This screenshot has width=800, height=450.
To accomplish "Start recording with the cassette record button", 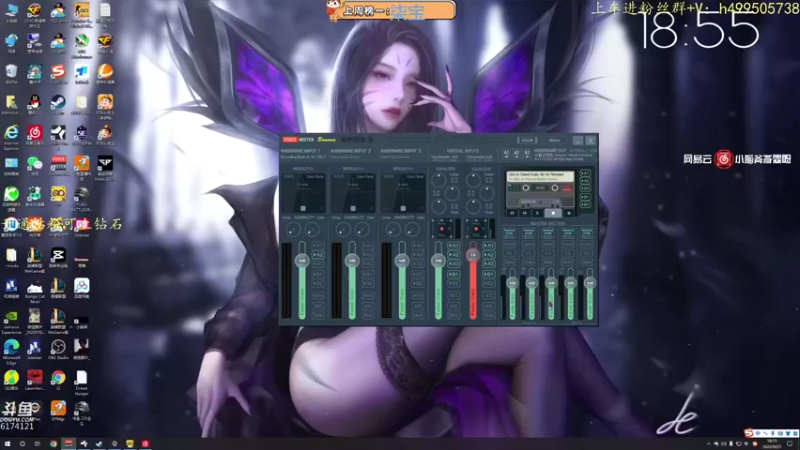I will pyautogui.click(x=569, y=213).
